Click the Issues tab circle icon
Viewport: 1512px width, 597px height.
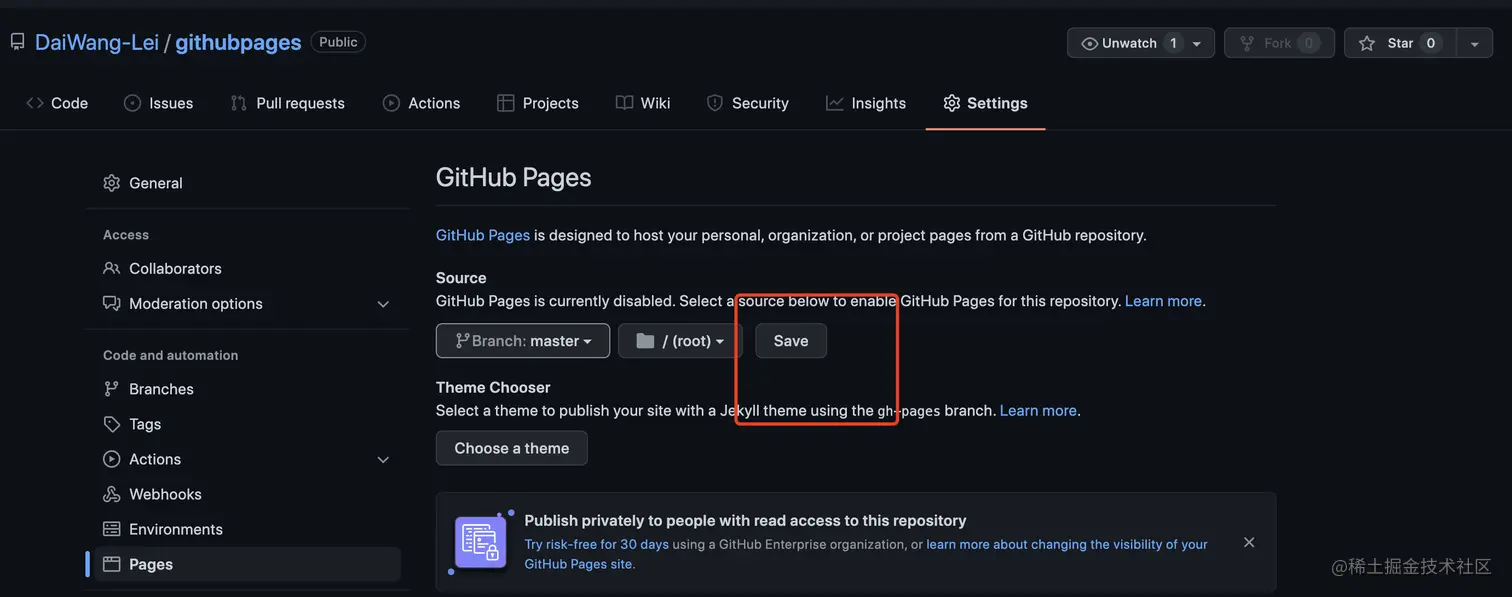coord(132,103)
